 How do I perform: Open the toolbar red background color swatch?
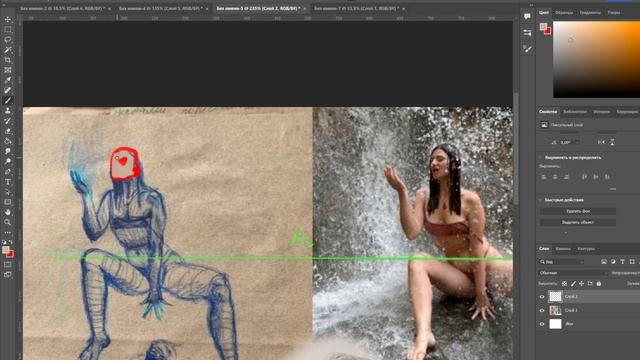(x=10, y=254)
